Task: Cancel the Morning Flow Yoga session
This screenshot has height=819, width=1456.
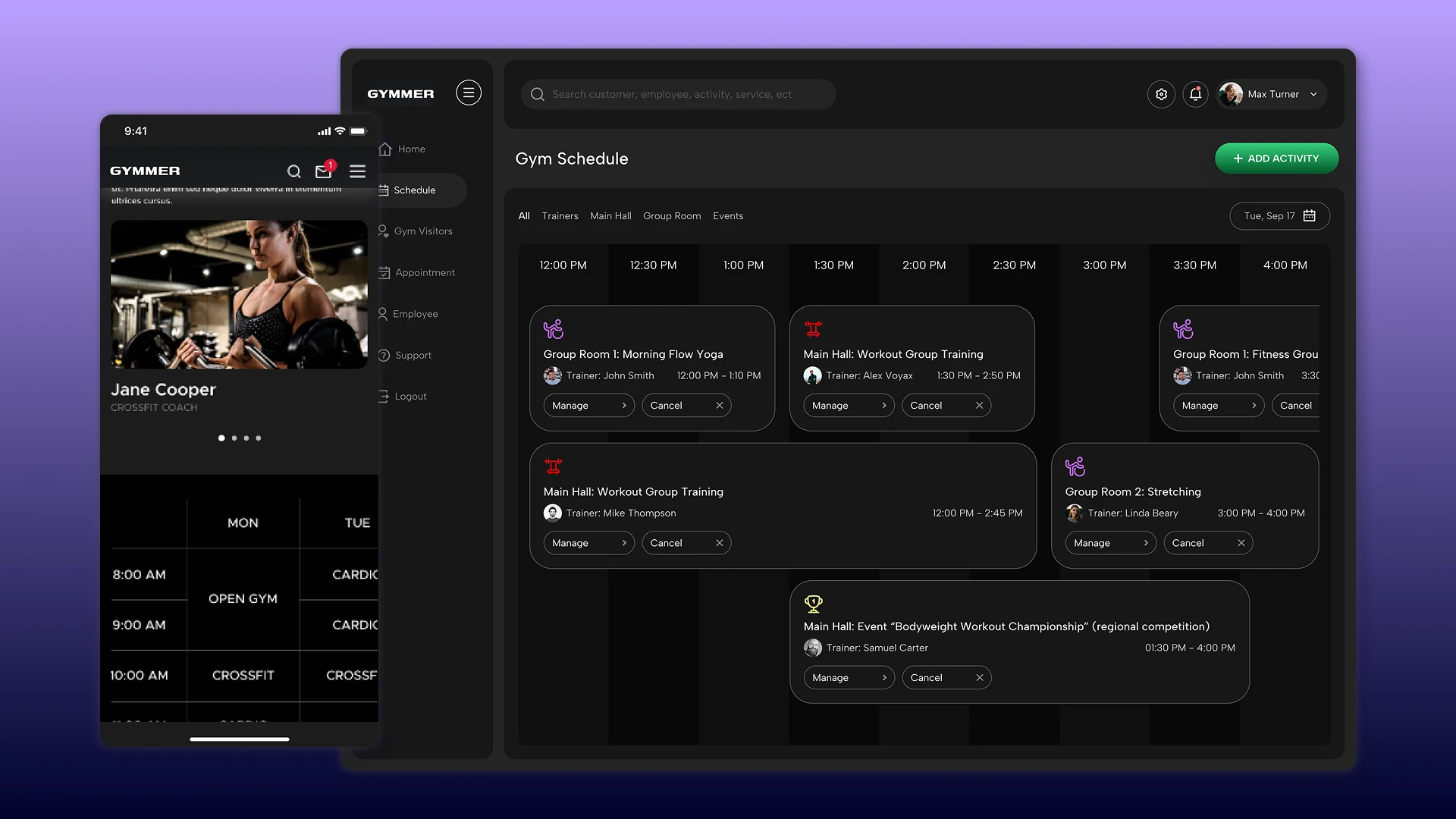Action: 685,405
